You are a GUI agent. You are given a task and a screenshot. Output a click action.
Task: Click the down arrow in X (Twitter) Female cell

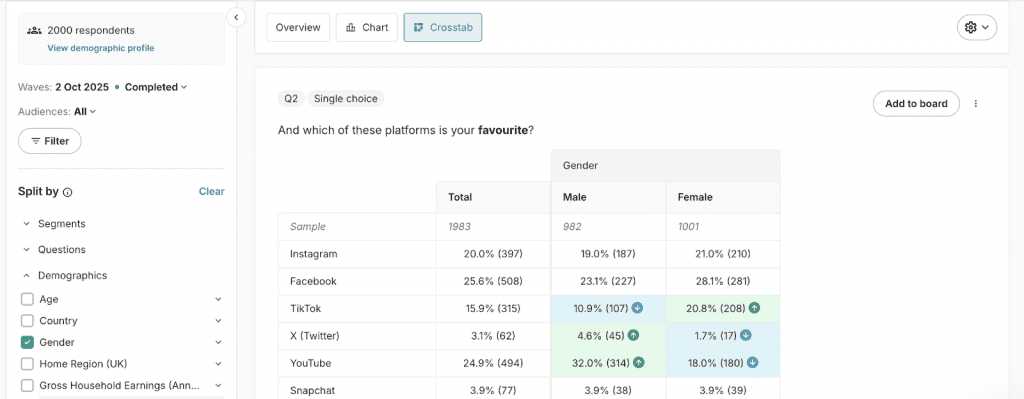746,336
